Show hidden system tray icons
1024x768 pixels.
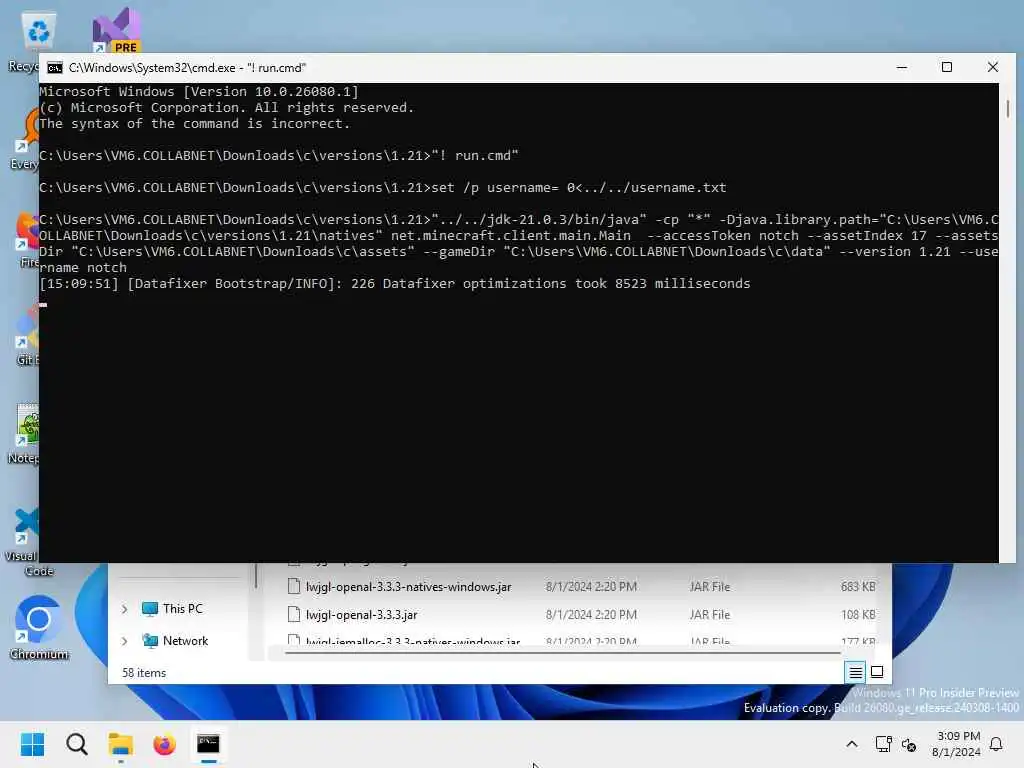[x=852, y=744]
